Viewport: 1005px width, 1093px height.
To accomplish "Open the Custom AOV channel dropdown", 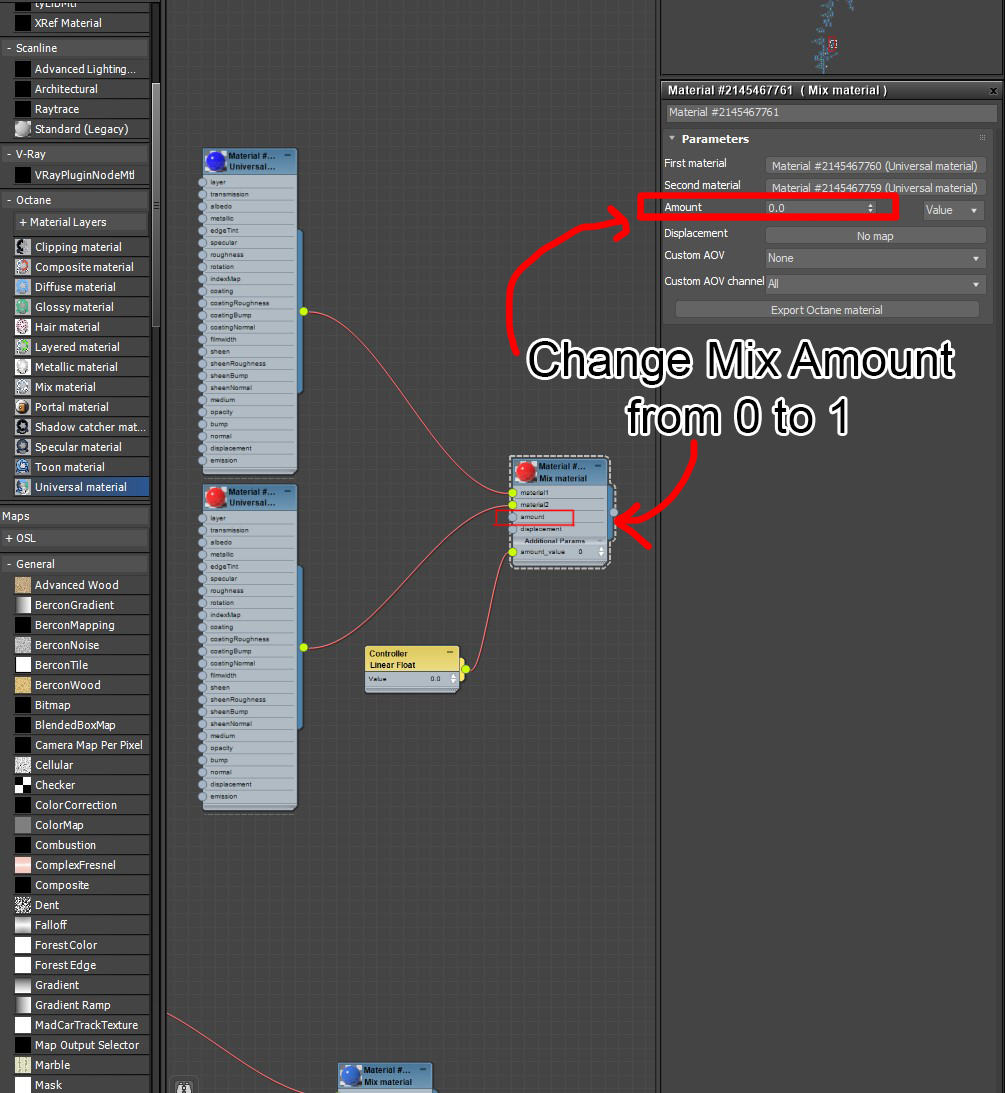I will pos(875,284).
